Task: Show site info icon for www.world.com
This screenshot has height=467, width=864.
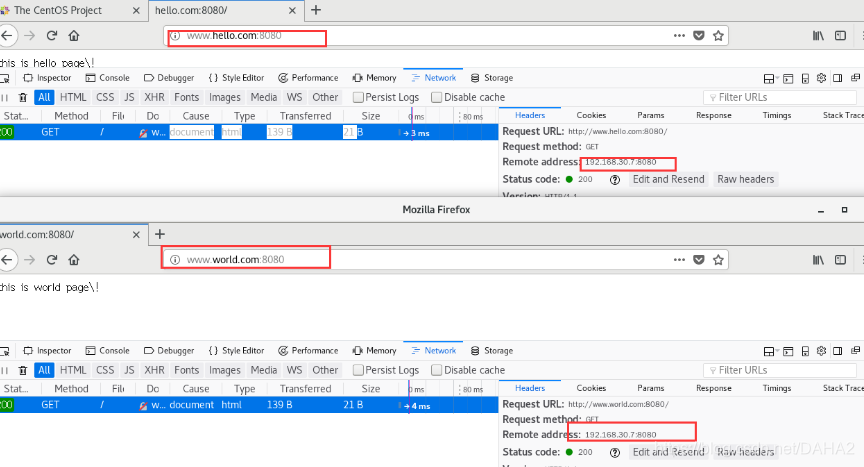Action: pyautogui.click(x=175, y=259)
